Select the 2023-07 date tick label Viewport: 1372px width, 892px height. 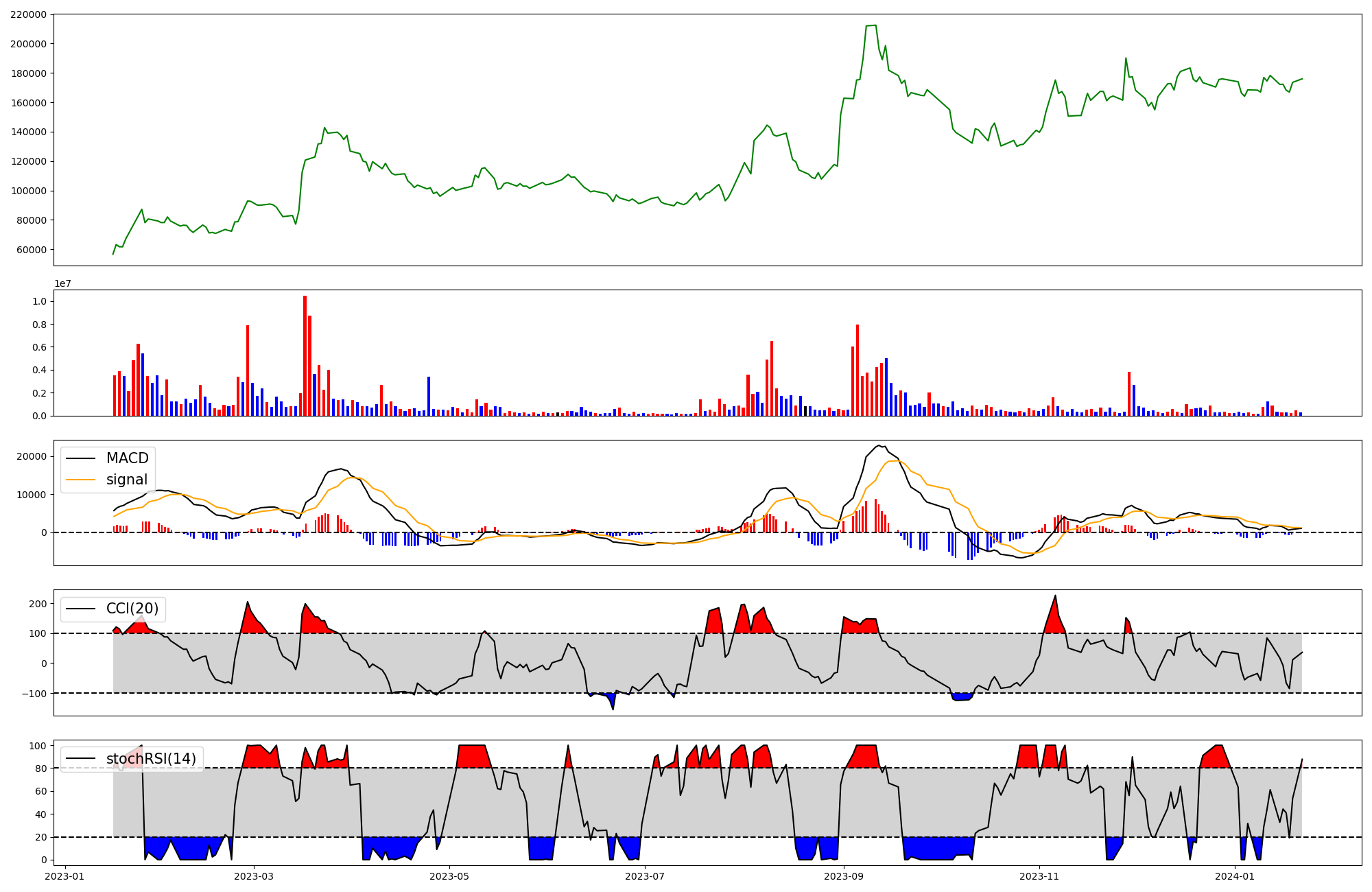[x=646, y=876]
